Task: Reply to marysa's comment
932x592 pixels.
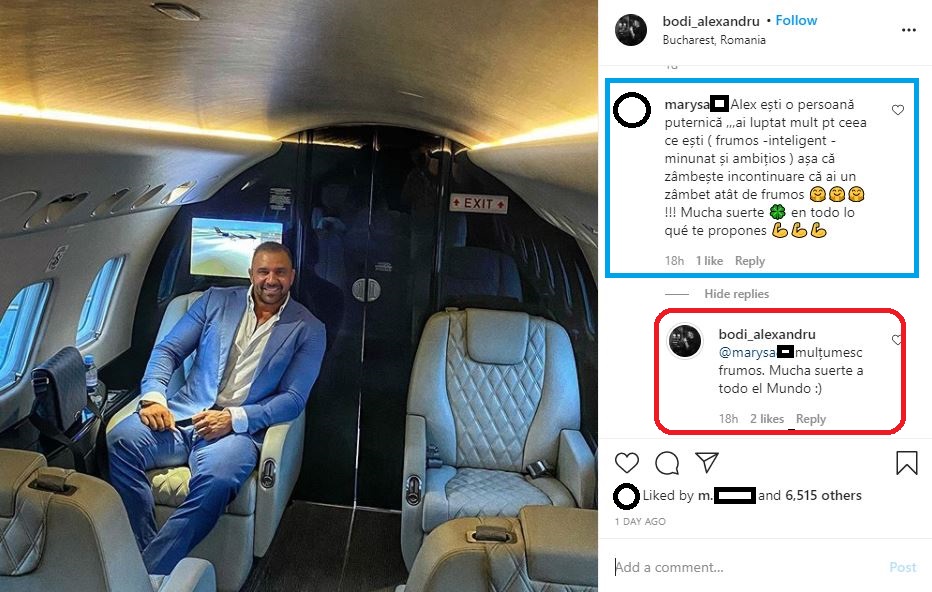Action: [x=749, y=261]
